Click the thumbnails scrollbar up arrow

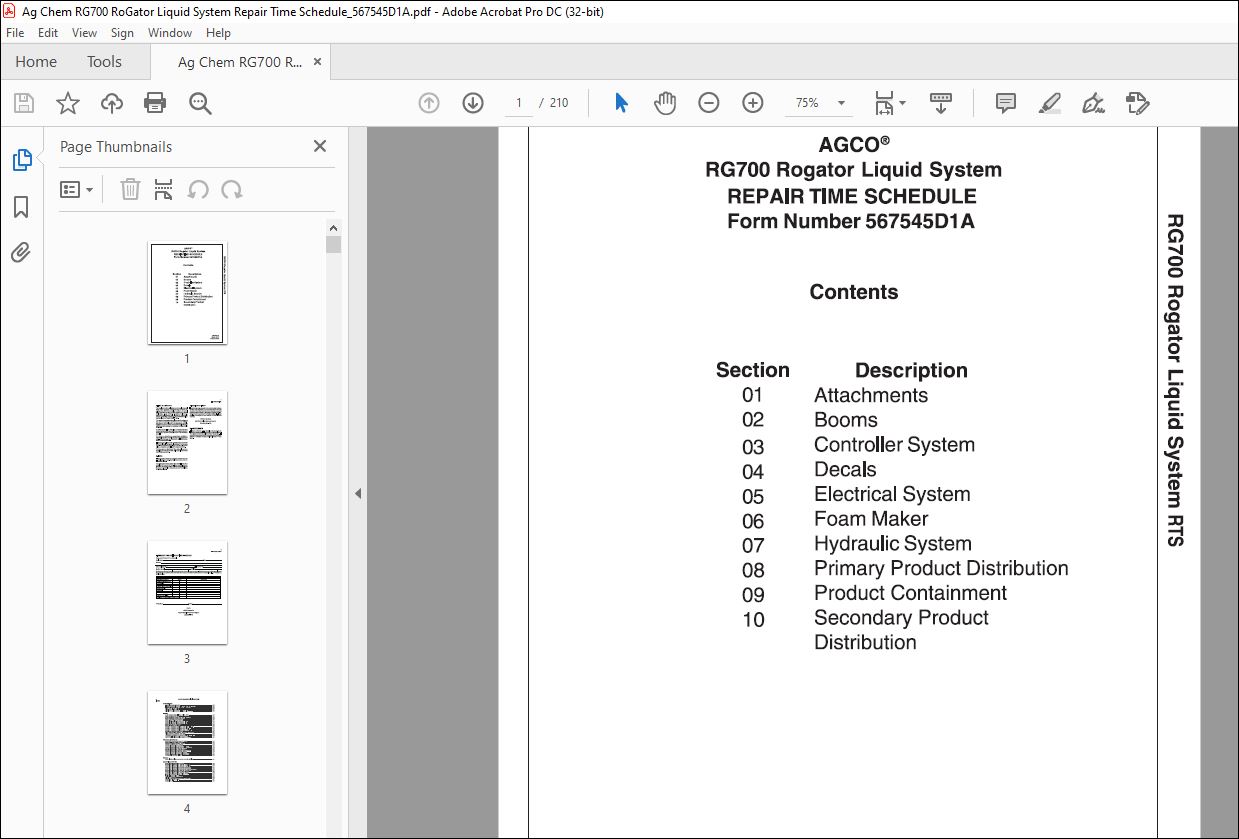334,227
